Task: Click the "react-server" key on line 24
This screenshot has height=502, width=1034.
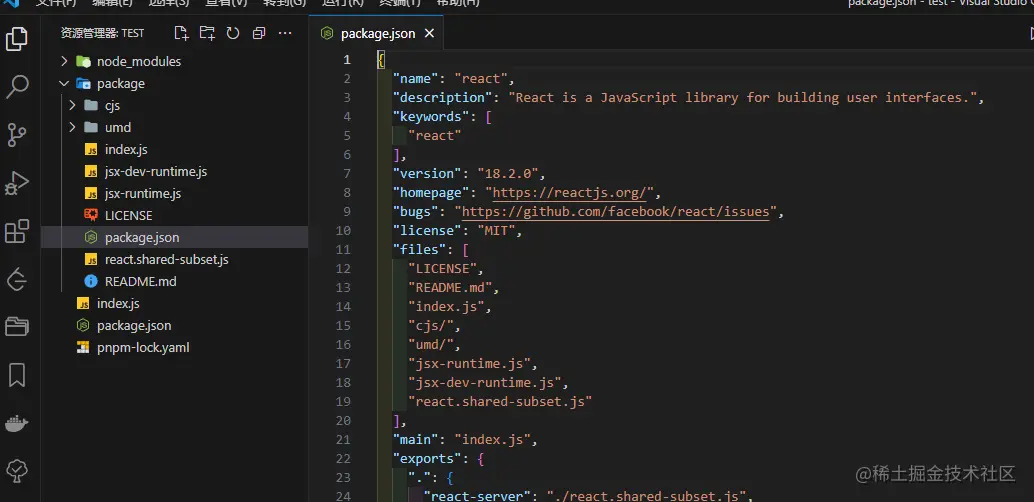Action: pyautogui.click(x=477, y=495)
